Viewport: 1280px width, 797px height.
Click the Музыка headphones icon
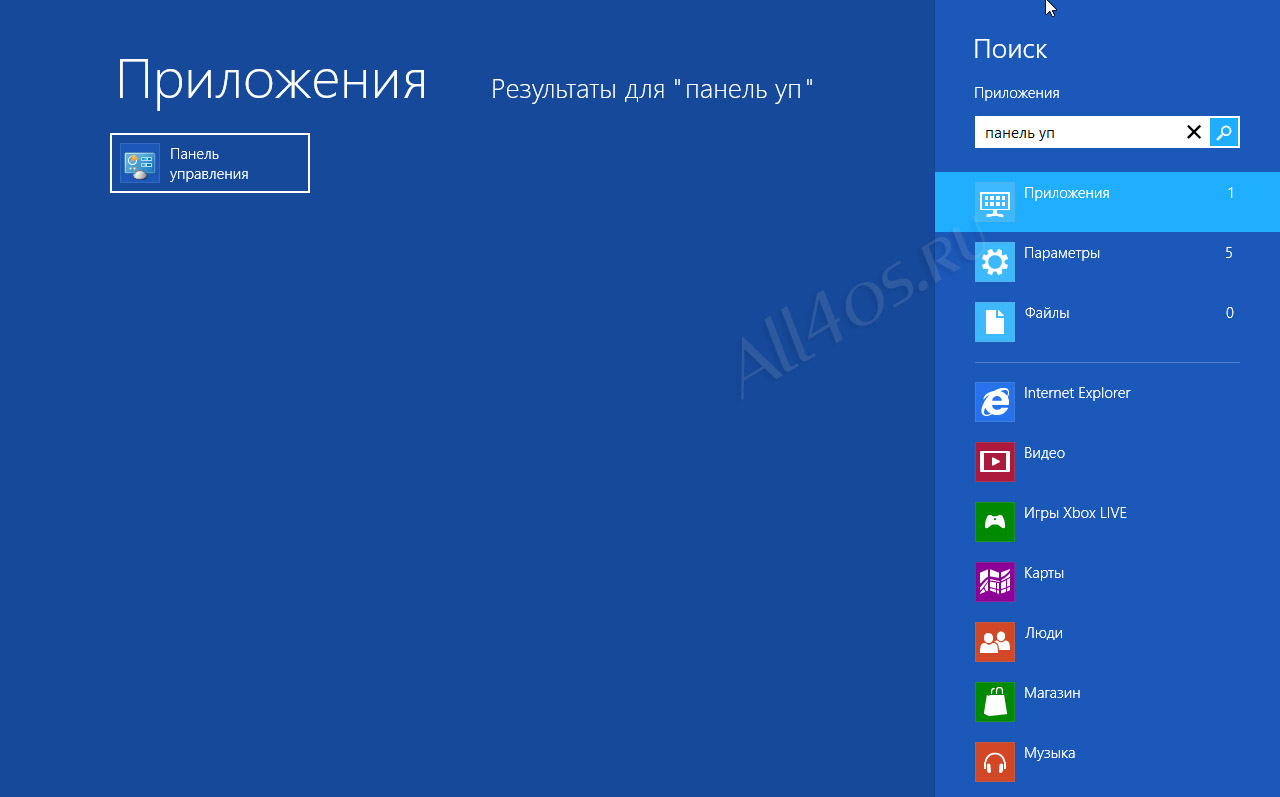(994, 762)
